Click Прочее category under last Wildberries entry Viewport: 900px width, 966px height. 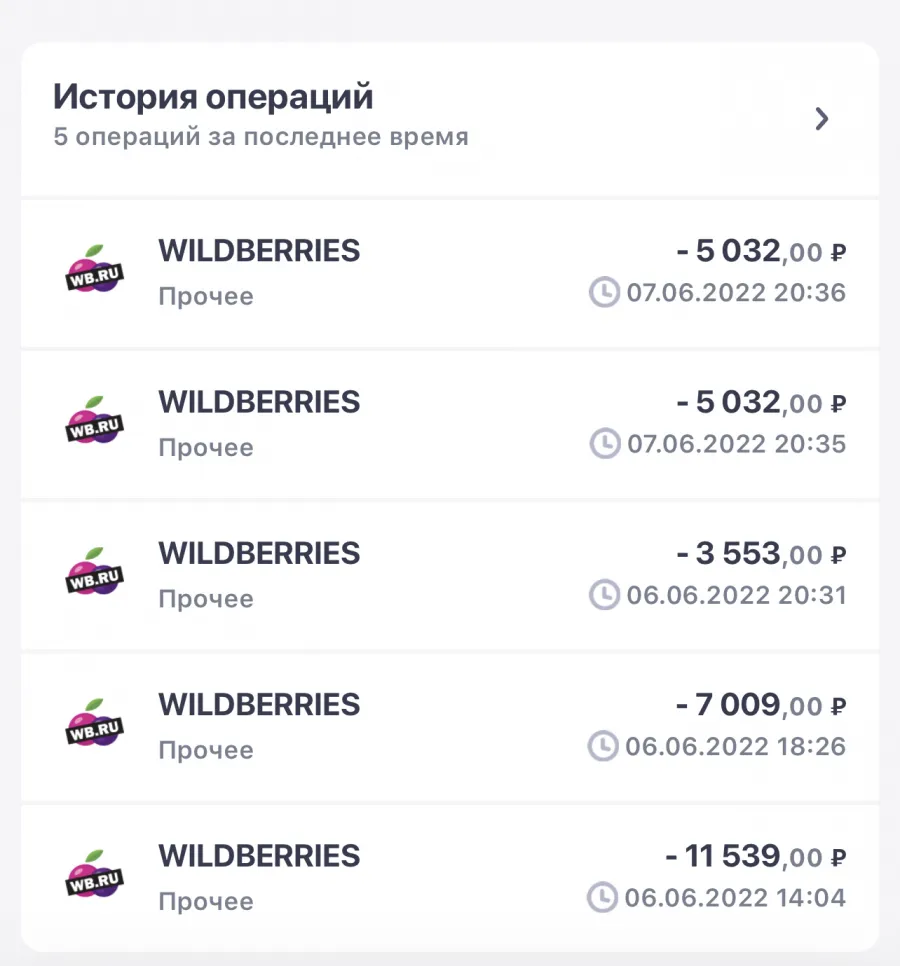[206, 902]
